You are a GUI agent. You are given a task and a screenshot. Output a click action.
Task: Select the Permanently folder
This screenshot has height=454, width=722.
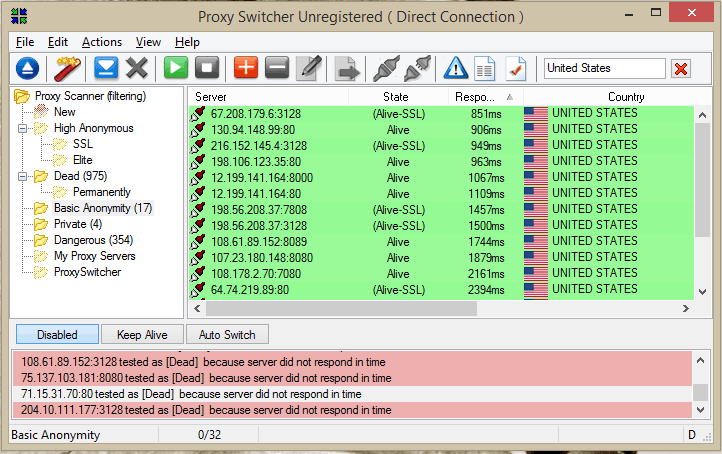(102, 192)
